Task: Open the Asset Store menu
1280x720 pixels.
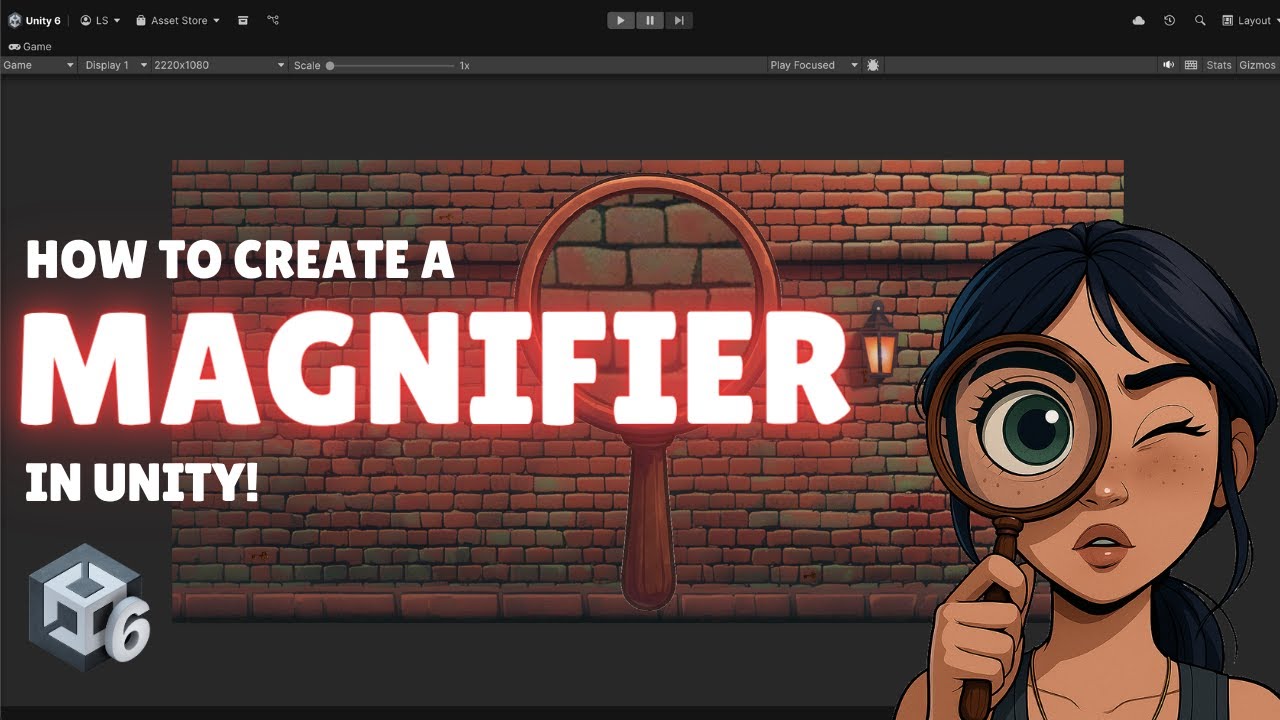Action: tap(177, 20)
